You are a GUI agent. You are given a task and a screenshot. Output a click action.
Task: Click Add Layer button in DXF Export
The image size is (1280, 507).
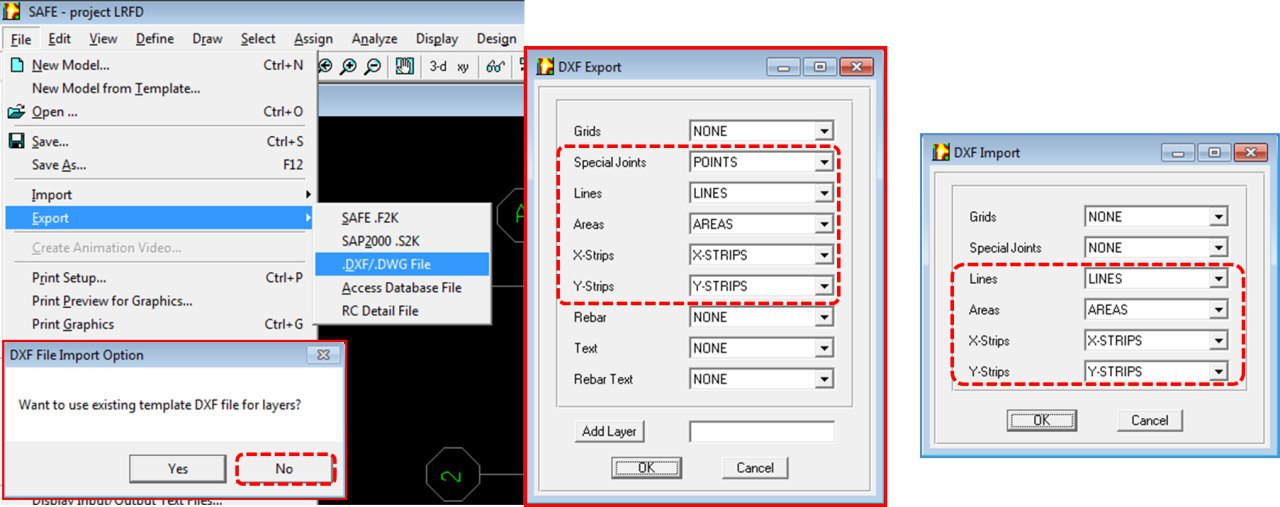(x=610, y=431)
